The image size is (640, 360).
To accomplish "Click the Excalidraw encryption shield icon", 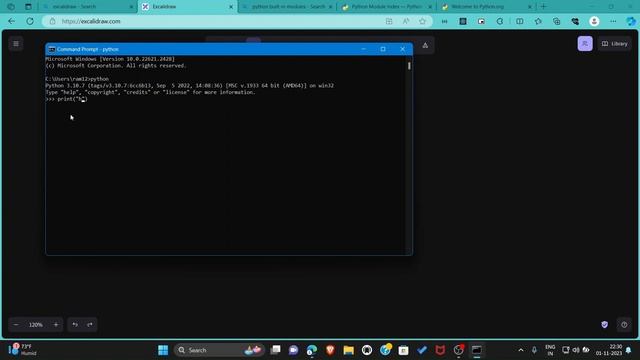I will 604,324.
